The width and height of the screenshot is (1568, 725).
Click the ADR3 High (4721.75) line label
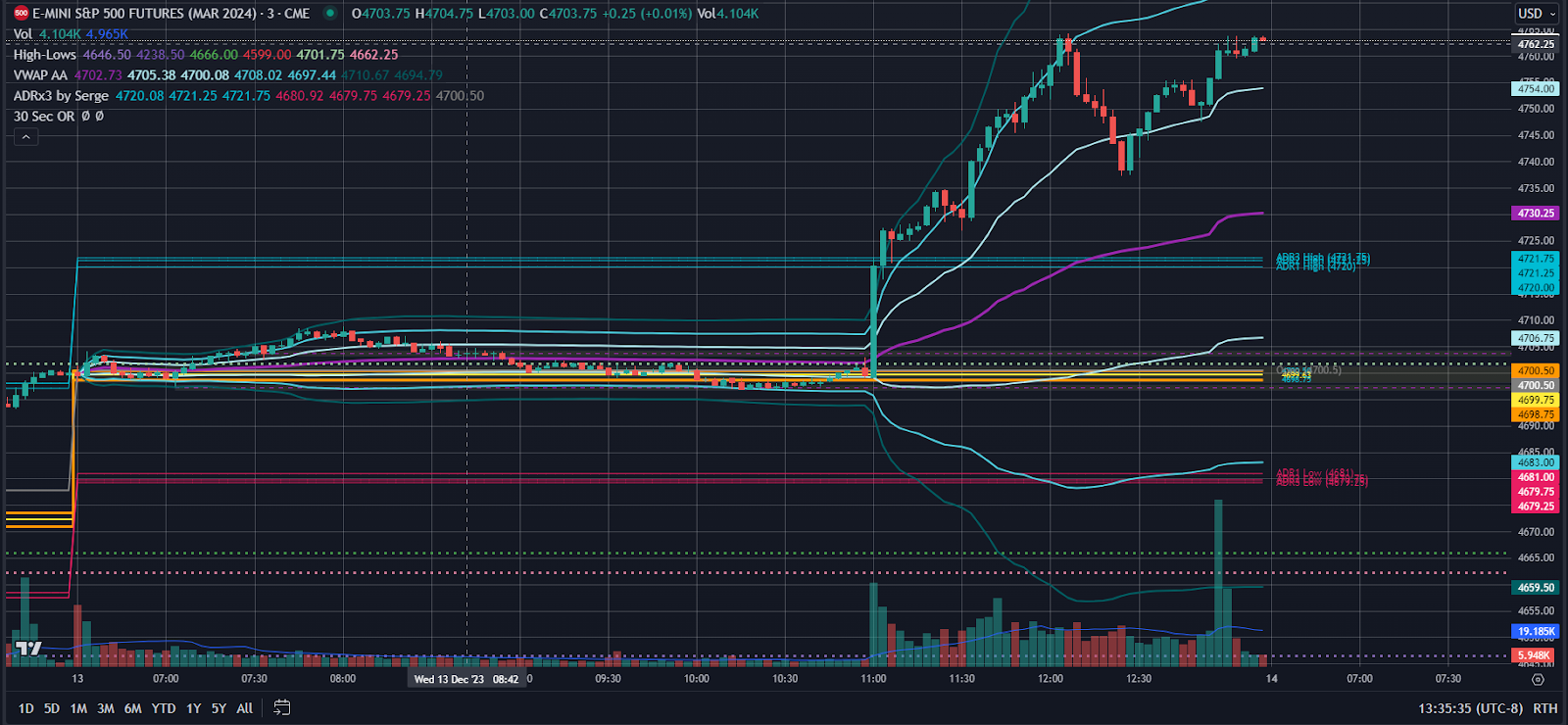click(1323, 258)
